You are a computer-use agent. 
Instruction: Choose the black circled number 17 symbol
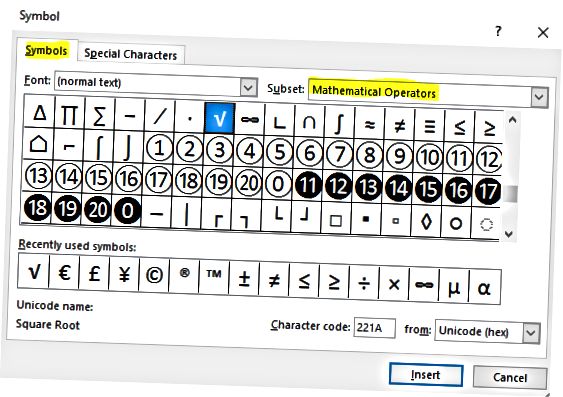click(x=488, y=191)
